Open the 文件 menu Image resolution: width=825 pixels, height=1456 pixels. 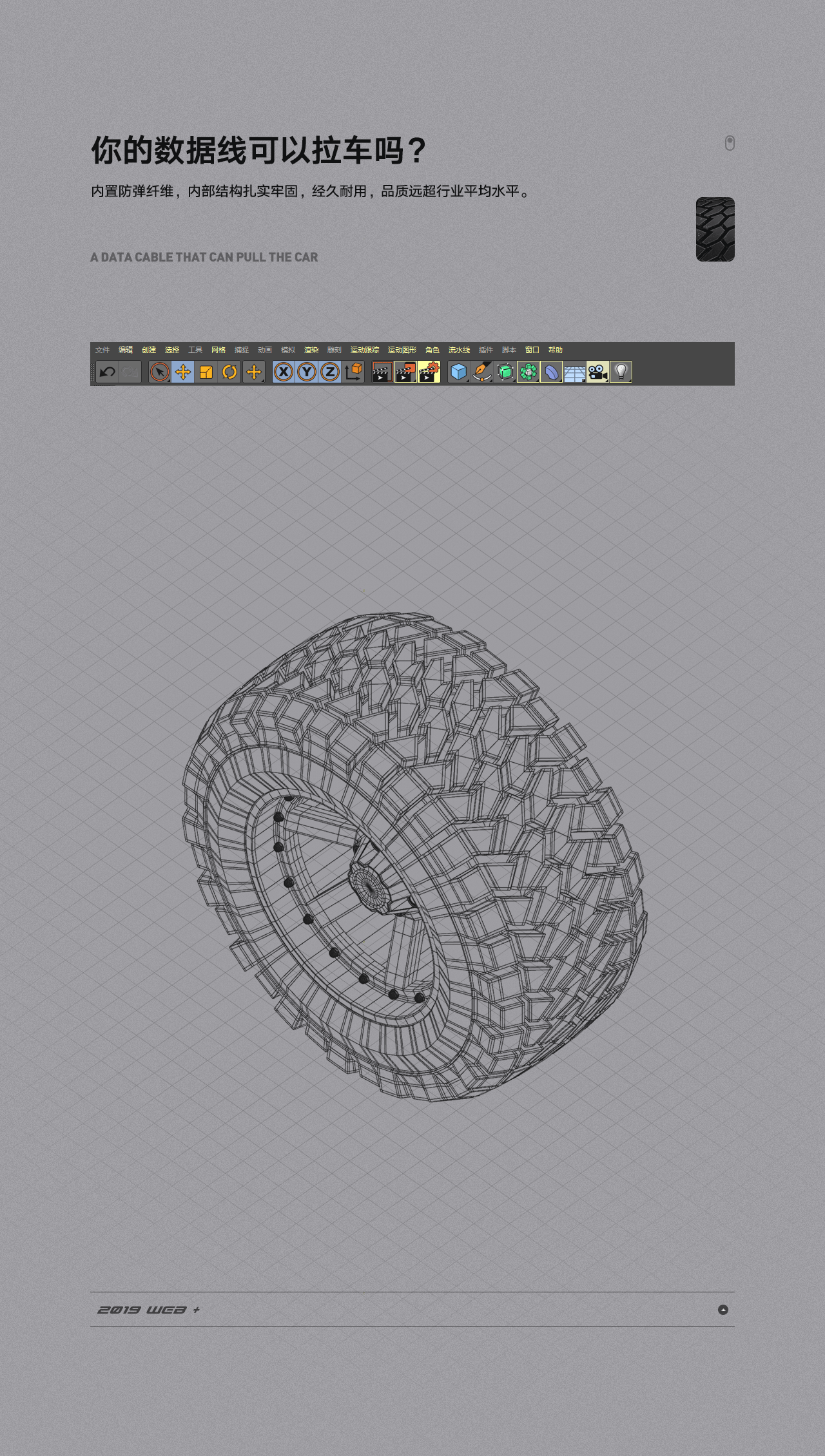click(x=102, y=350)
